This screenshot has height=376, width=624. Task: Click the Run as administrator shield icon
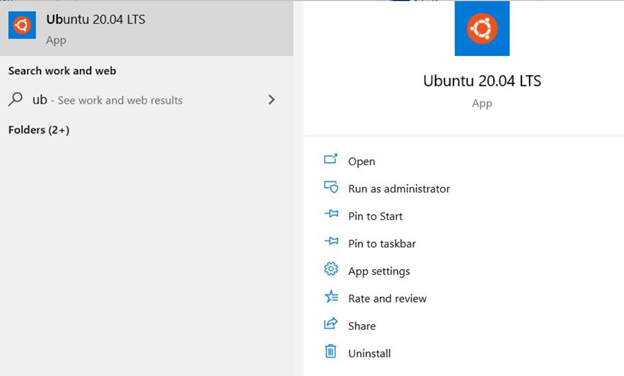(331, 187)
